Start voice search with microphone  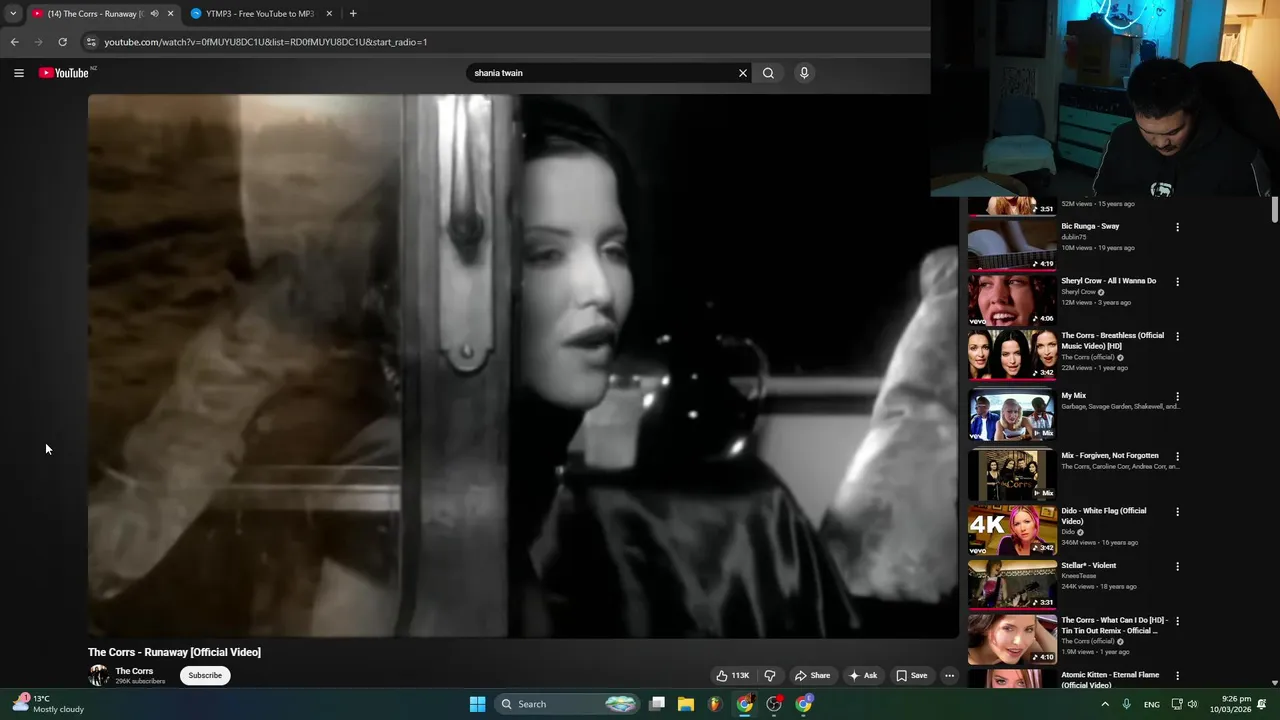pyautogui.click(x=804, y=73)
